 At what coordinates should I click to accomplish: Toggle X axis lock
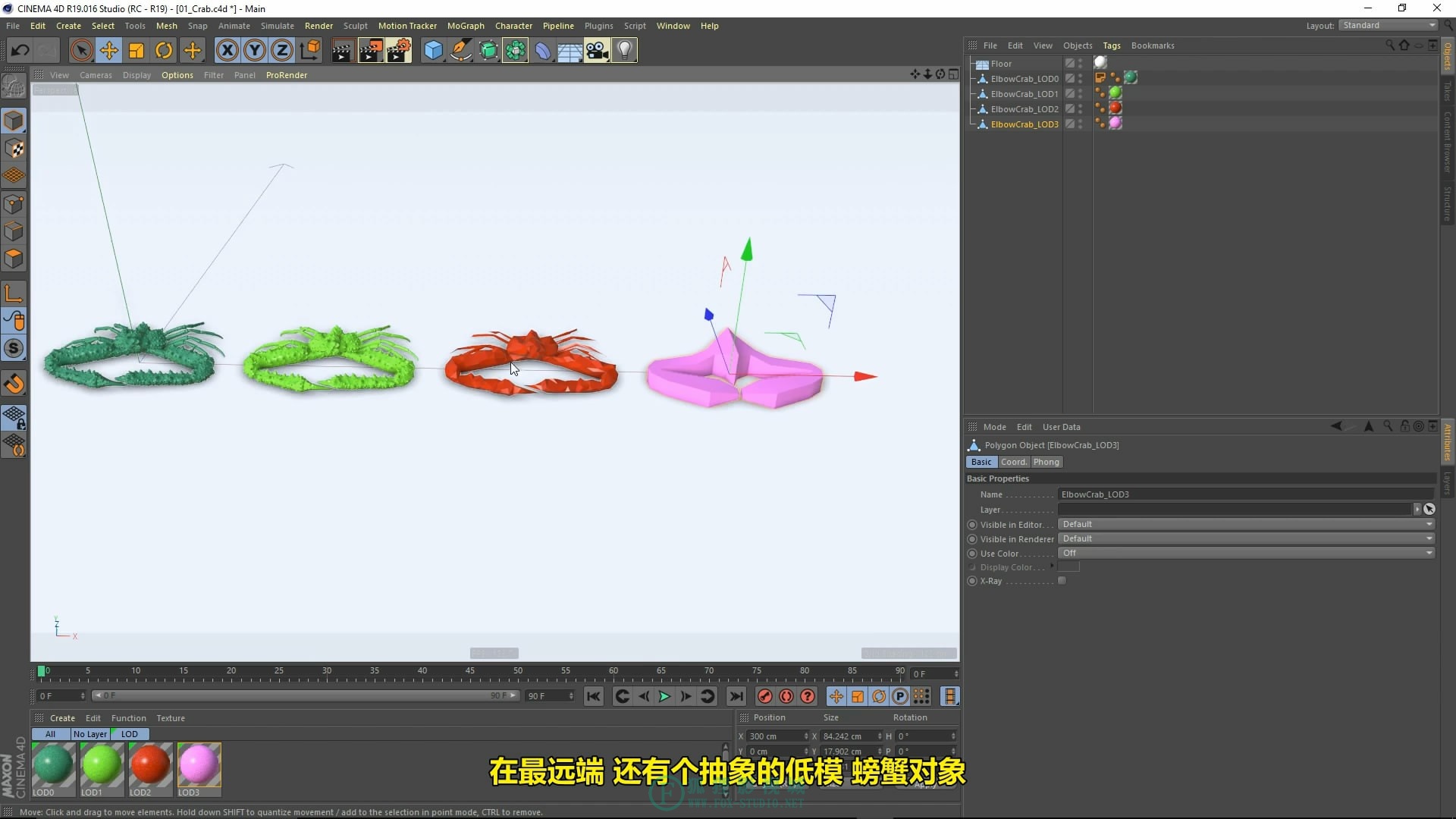[227, 51]
